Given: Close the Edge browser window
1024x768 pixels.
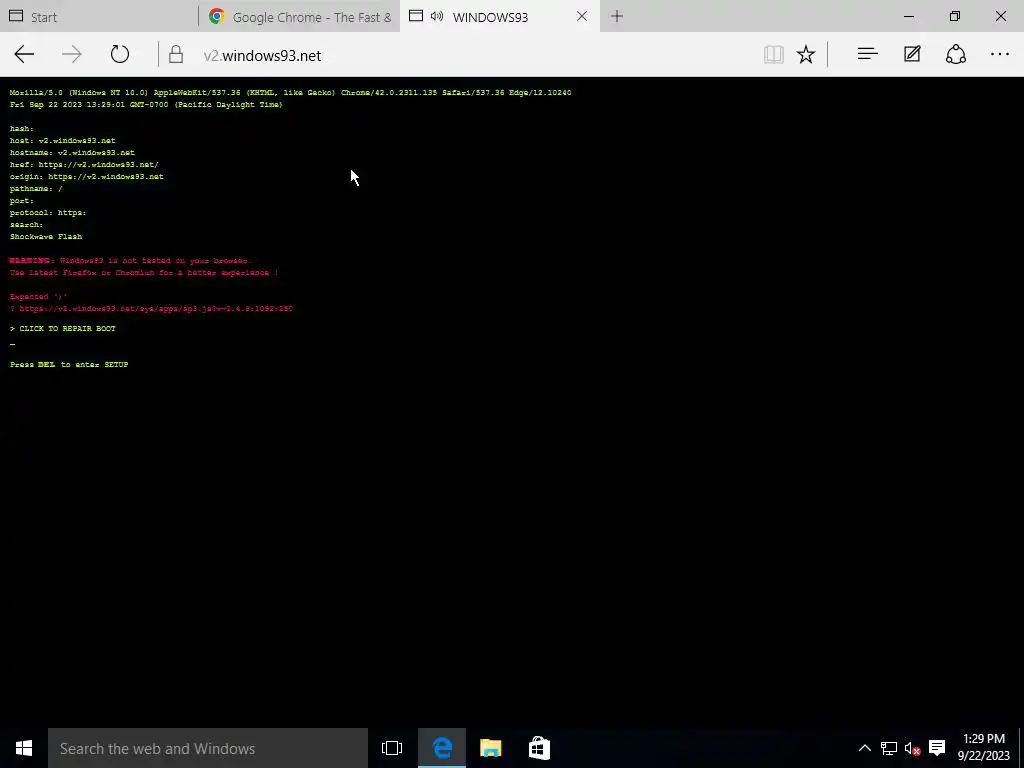Looking at the screenshot, I should [1000, 16].
